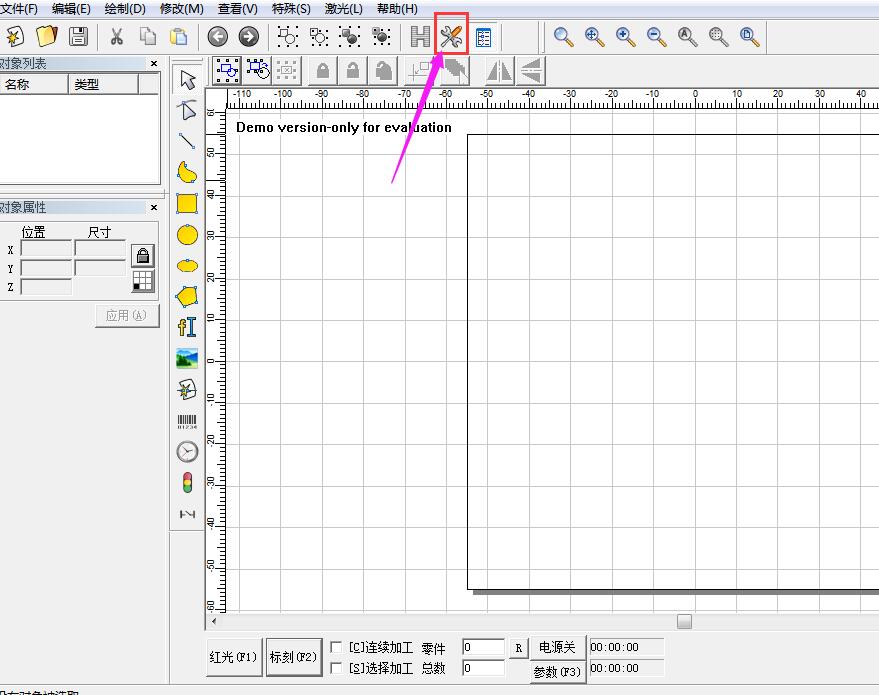The width and height of the screenshot is (879, 695).
Task: Click the 参数(F3) button
Action: (x=557, y=671)
